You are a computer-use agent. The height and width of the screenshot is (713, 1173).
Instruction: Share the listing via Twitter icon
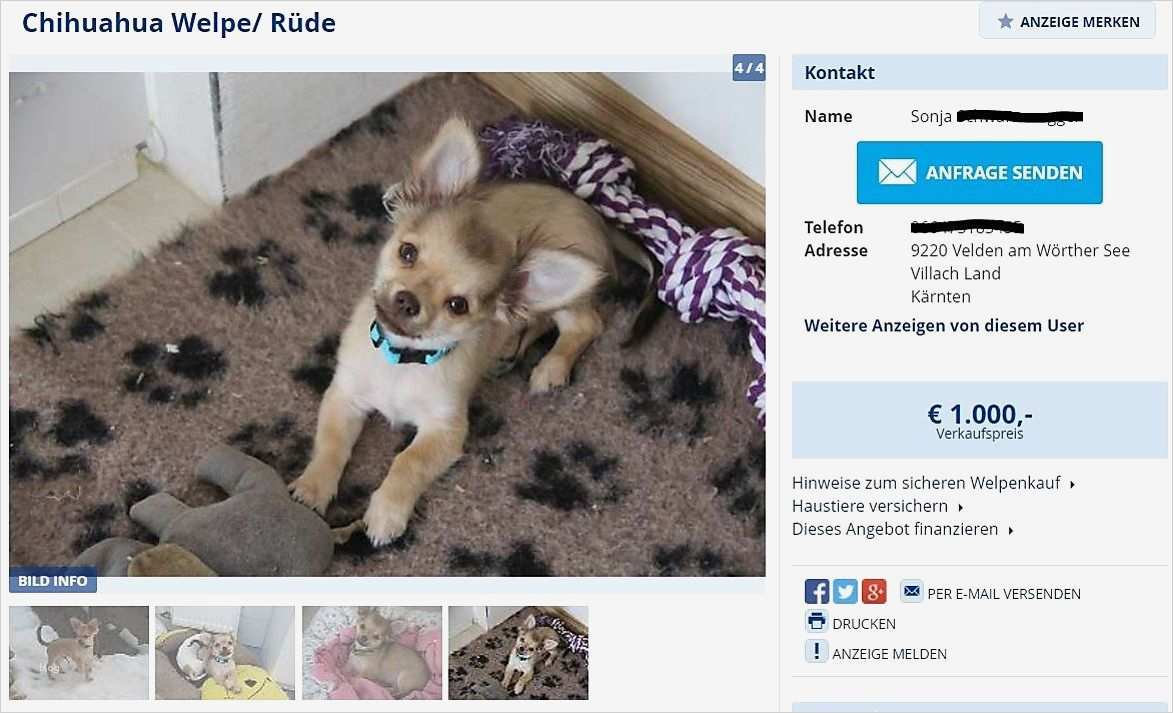(x=845, y=591)
